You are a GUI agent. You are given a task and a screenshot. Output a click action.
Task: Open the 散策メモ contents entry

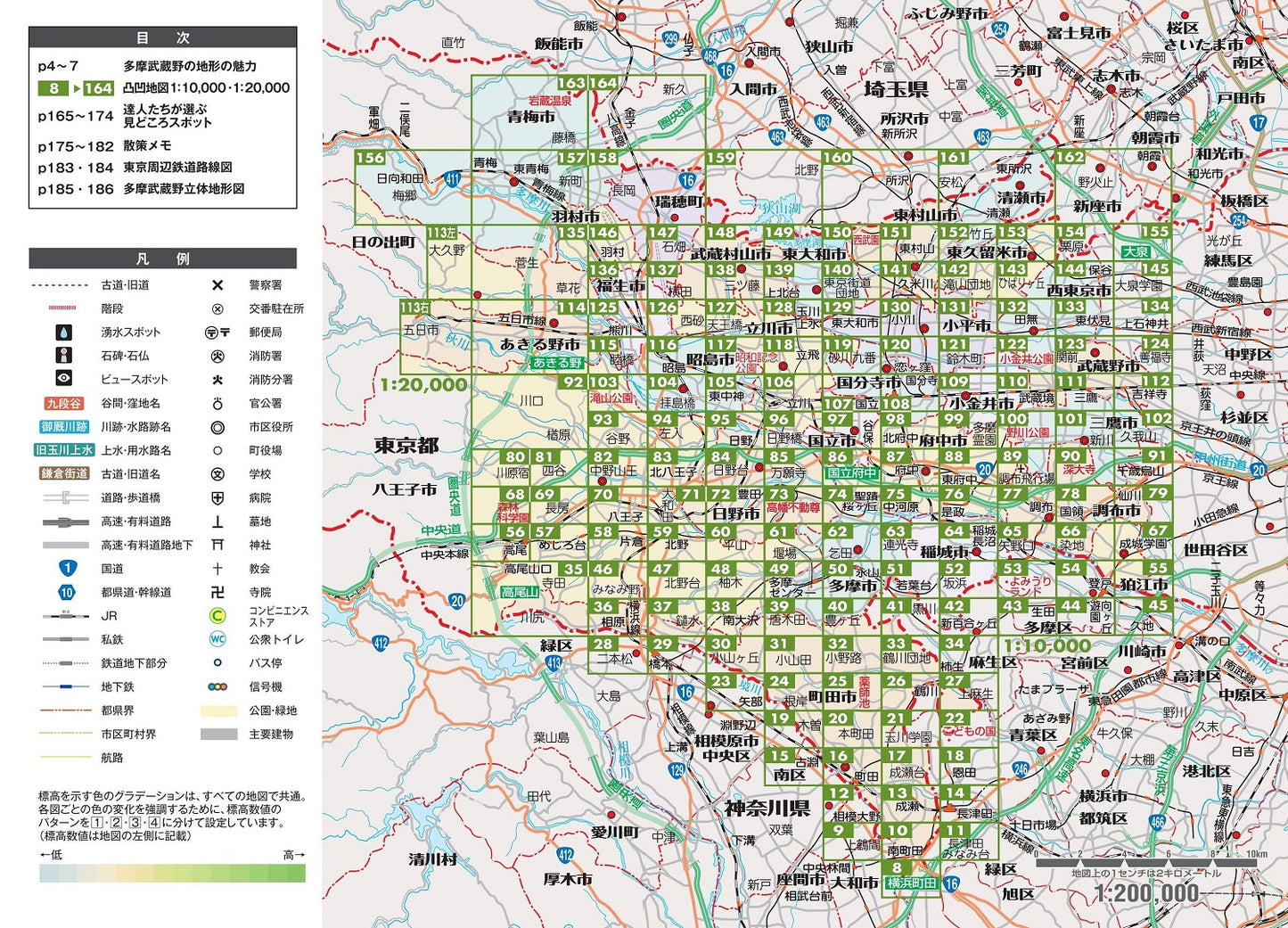(x=147, y=145)
